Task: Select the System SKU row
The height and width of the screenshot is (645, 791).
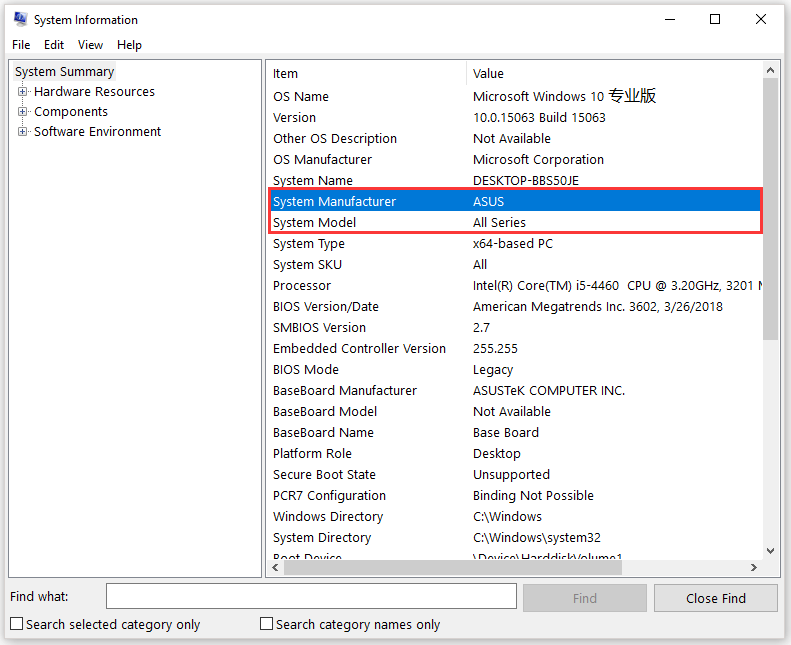Action: (515, 265)
